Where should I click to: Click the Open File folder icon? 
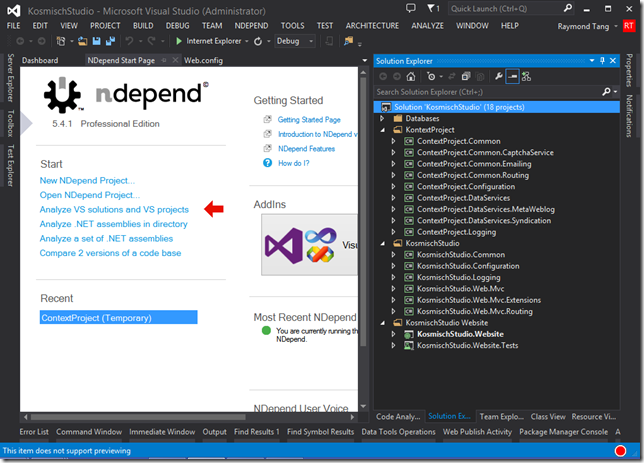pos(83,41)
